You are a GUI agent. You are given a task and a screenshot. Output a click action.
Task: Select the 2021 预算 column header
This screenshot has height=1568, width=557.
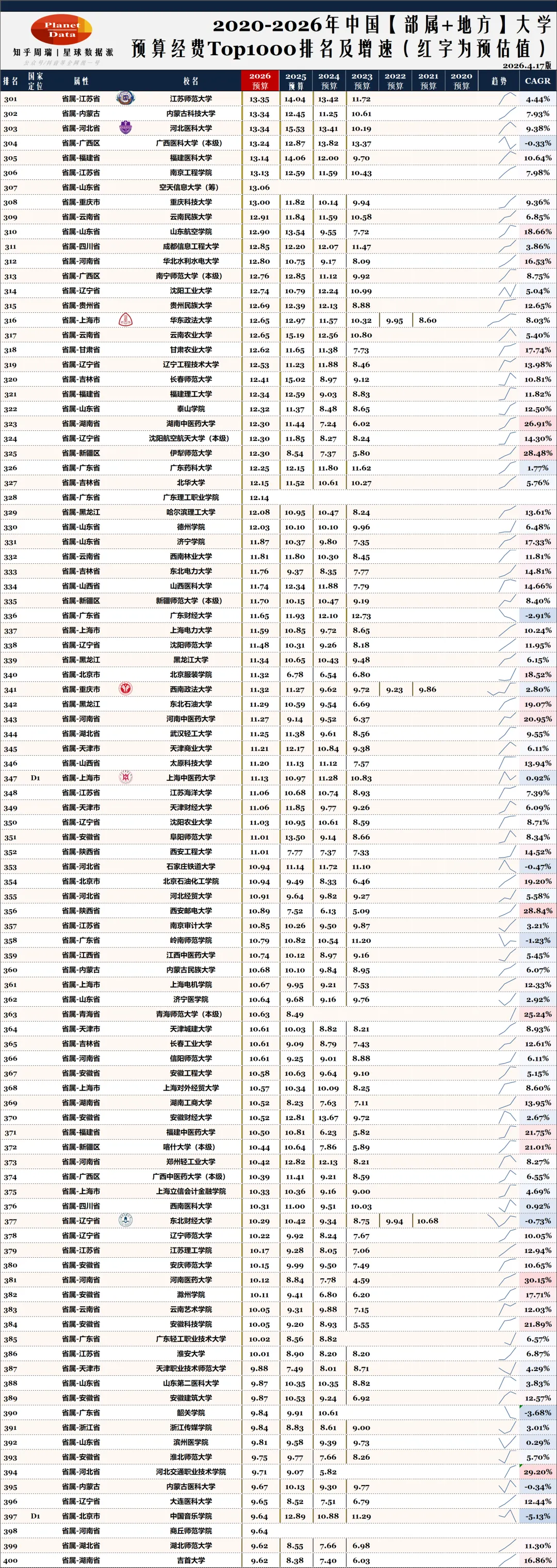(x=428, y=81)
